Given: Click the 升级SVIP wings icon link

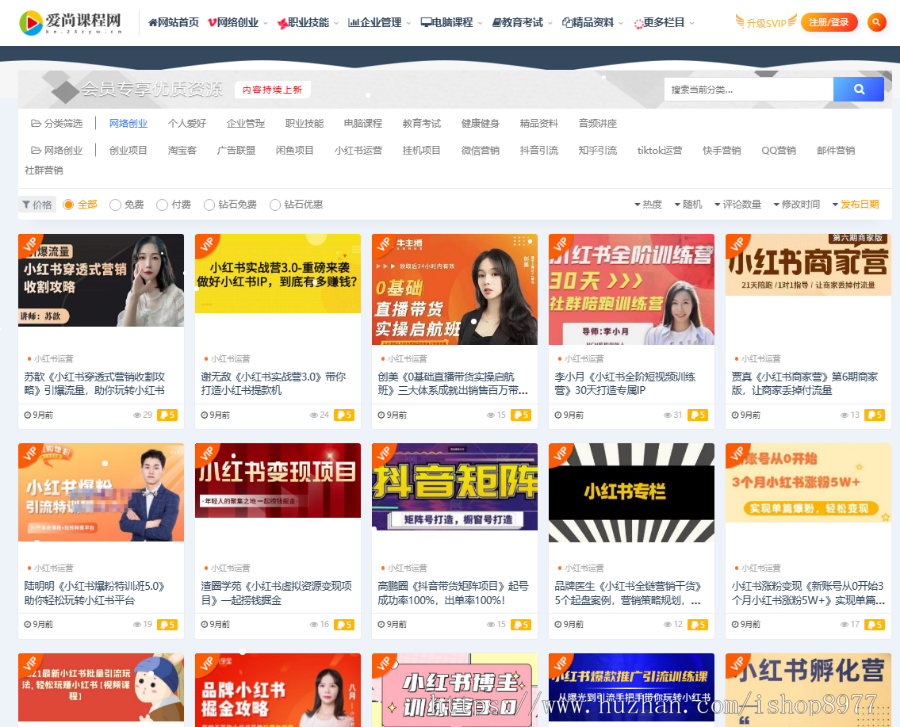Looking at the screenshot, I should coord(766,22).
